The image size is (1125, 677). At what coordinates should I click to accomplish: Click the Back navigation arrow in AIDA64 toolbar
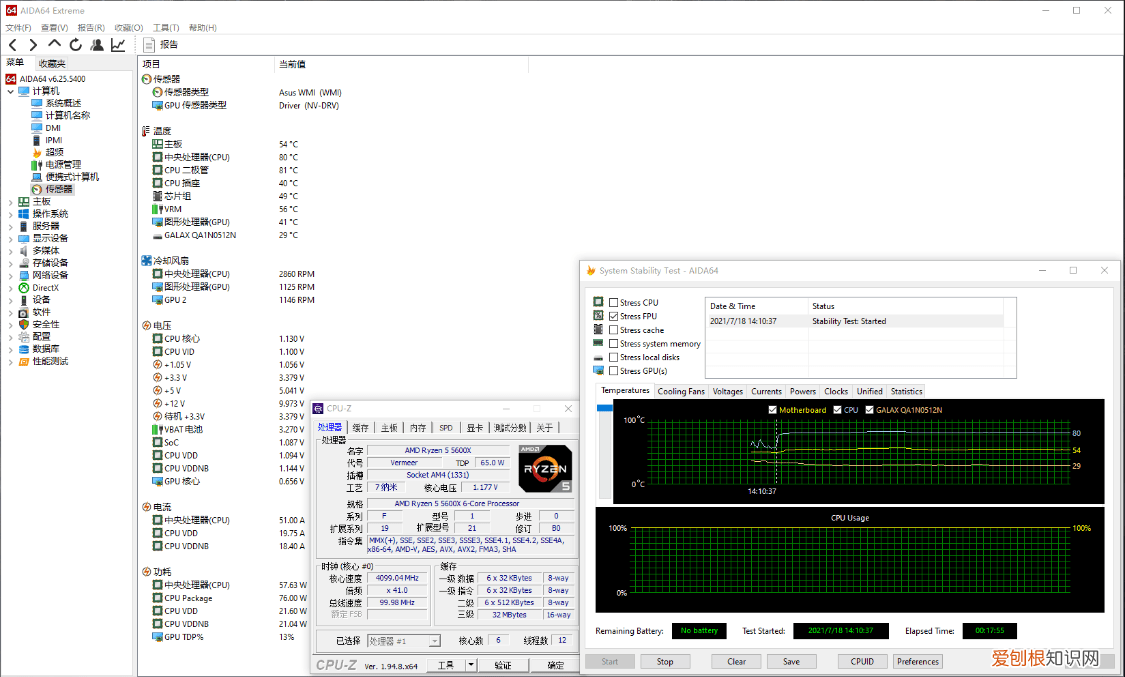point(12,45)
